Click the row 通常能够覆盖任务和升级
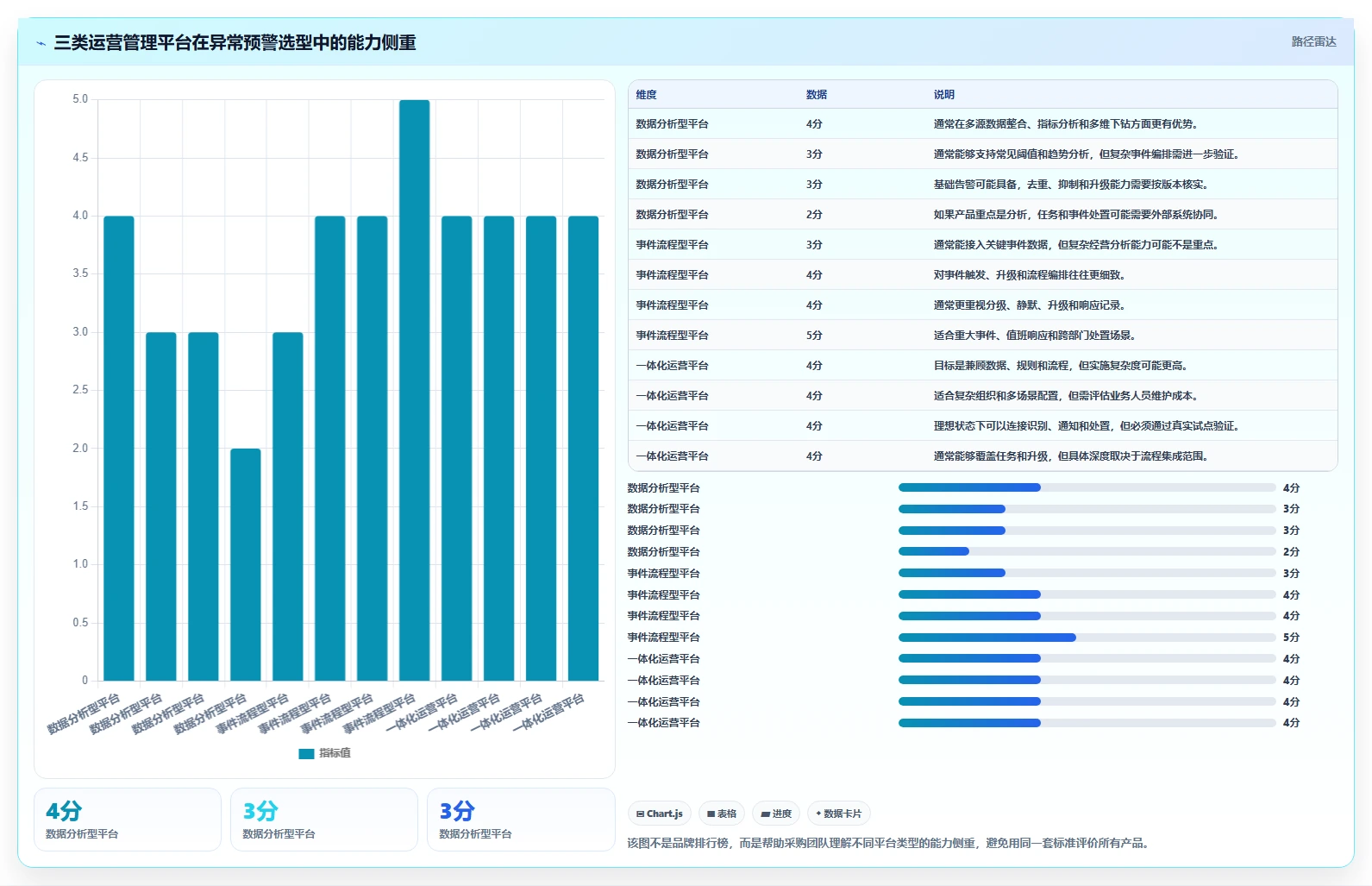This screenshot has height=886, width=1372. [x=983, y=456]
